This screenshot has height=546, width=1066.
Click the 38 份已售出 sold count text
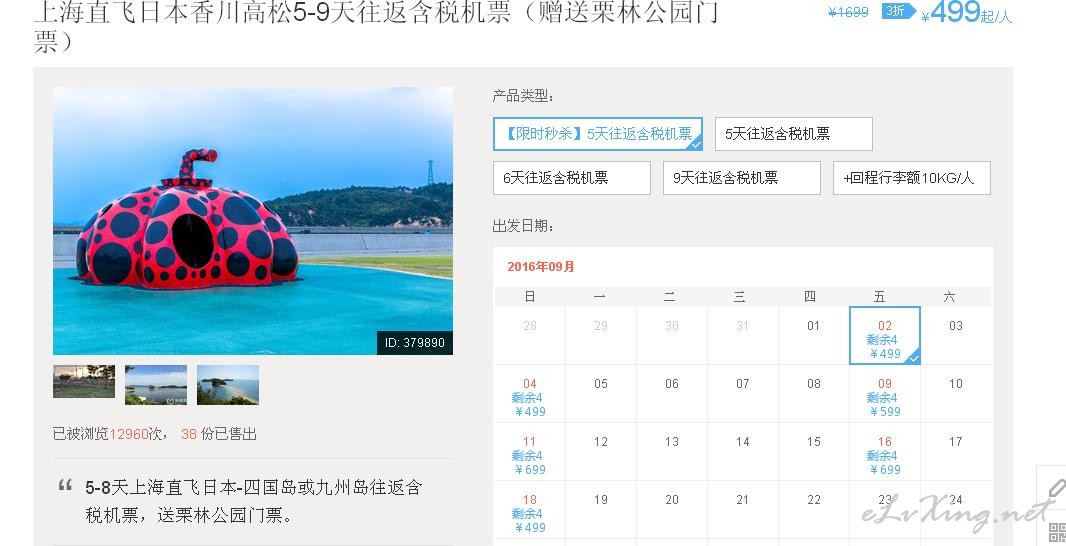[219, 434]
